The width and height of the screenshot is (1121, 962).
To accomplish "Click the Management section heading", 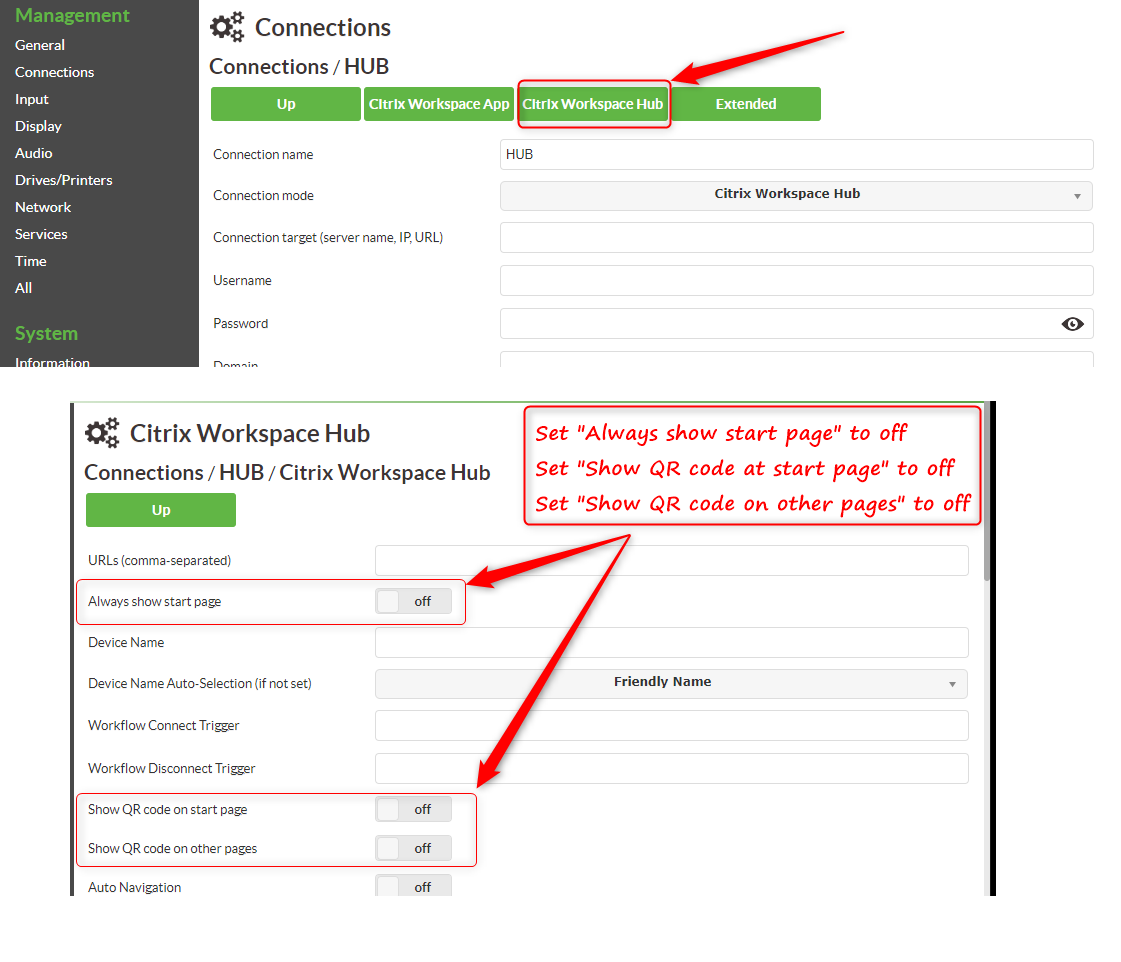I will click(72, 16).
